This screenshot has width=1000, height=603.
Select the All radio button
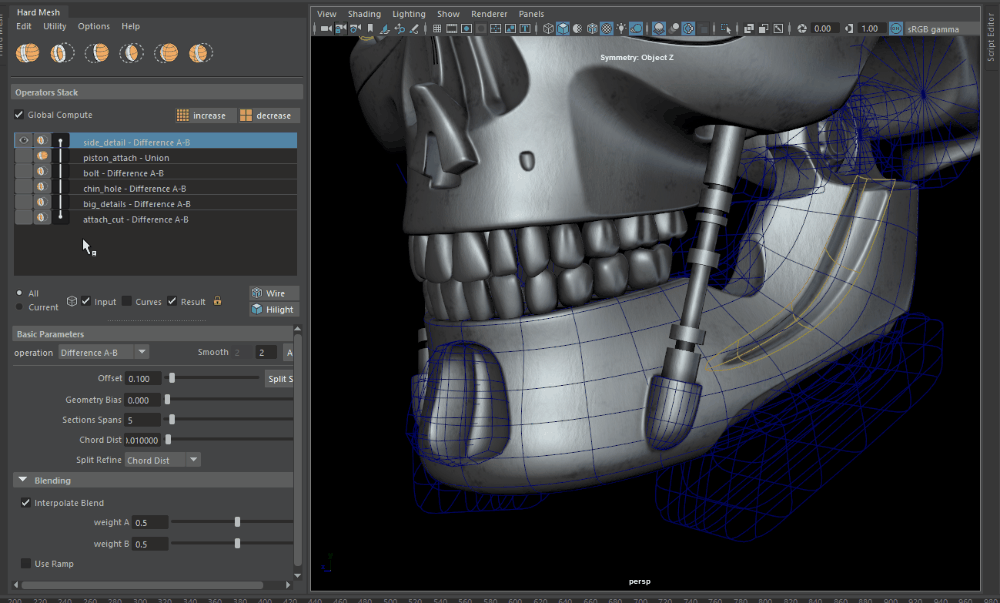(x=19, y=293)
